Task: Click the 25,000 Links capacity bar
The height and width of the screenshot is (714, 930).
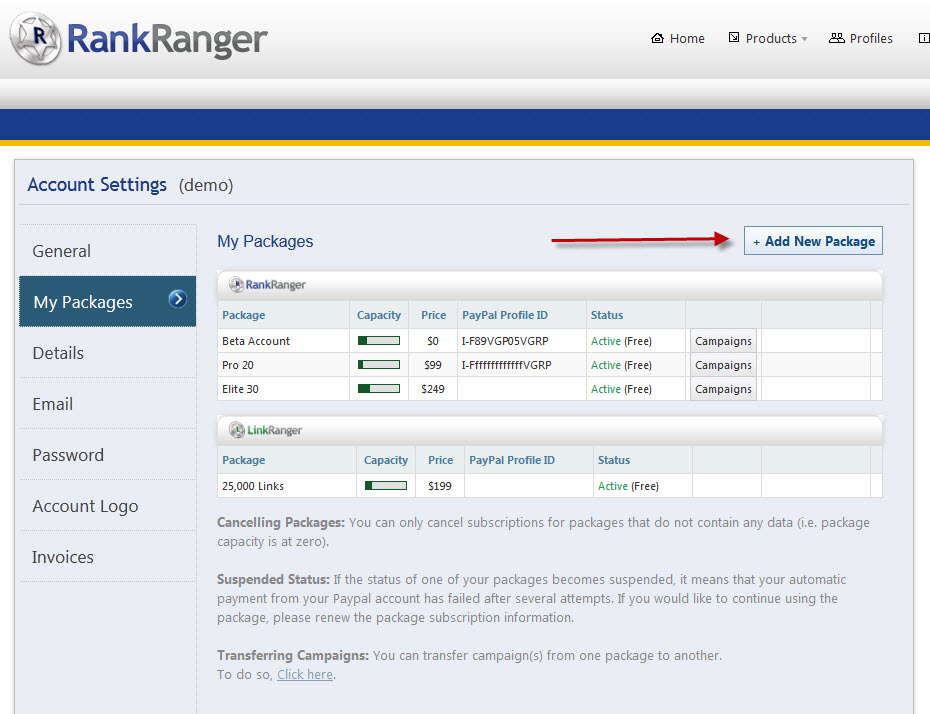Action: [385, 486]
